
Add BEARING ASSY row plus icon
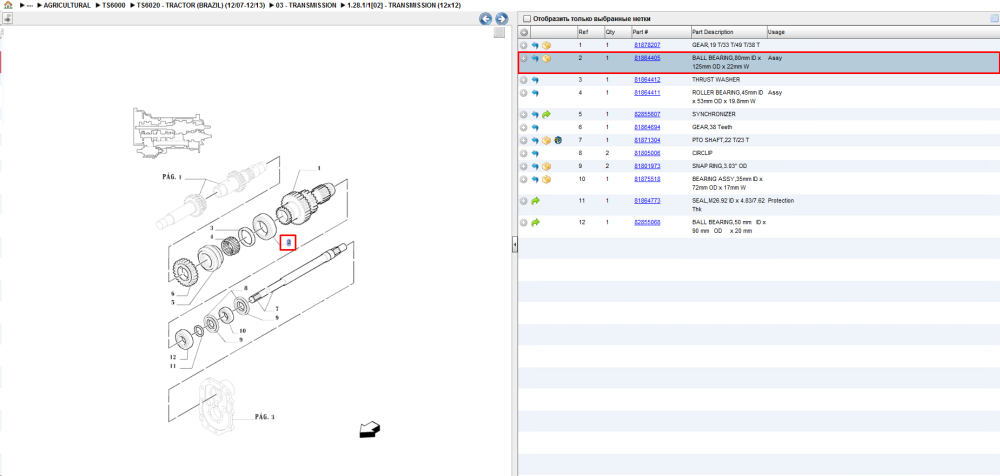click(524, 179)
